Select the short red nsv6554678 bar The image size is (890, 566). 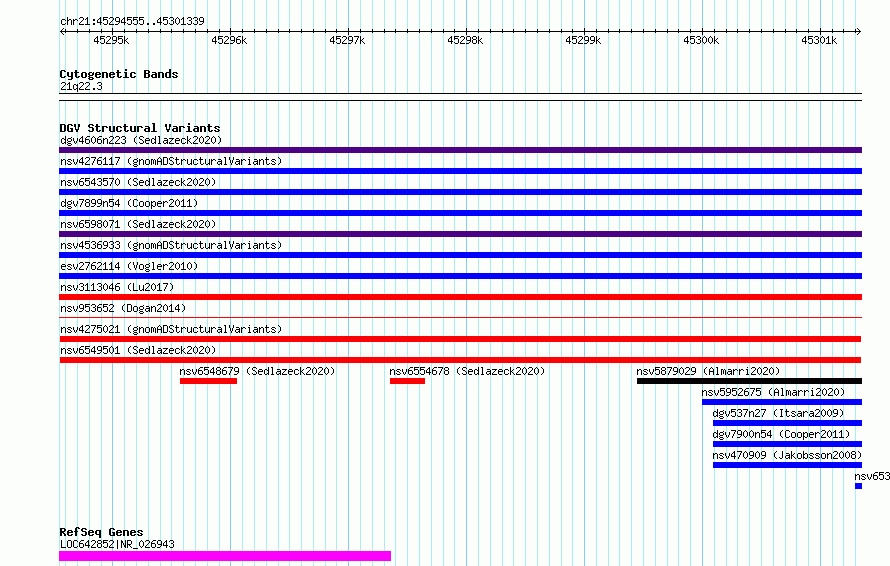click(407, 381)
